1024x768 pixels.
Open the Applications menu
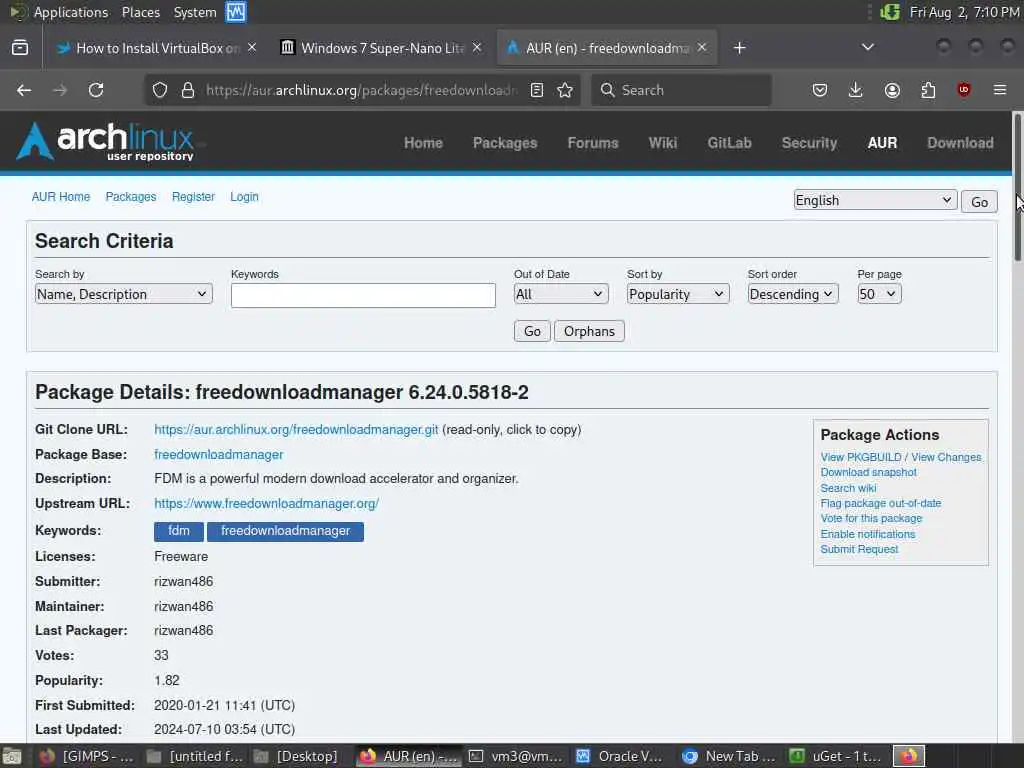(x=71, y=12)
